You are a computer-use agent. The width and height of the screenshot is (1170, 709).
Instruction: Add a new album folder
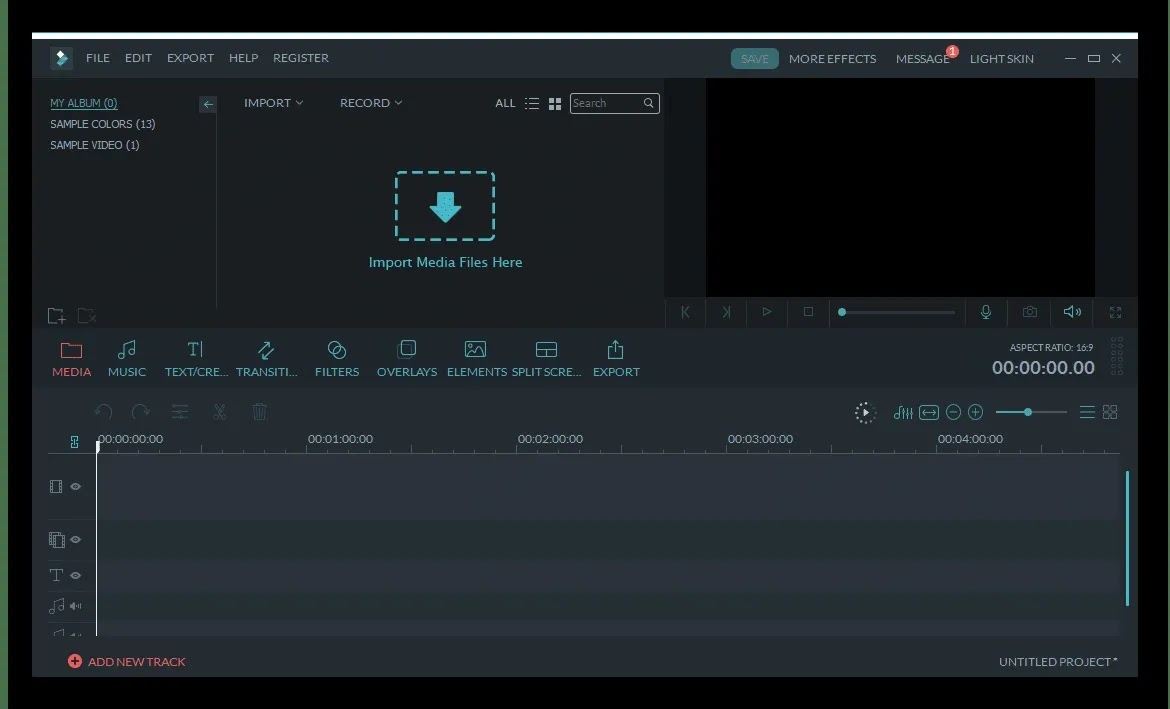click(x=57, y=316)
